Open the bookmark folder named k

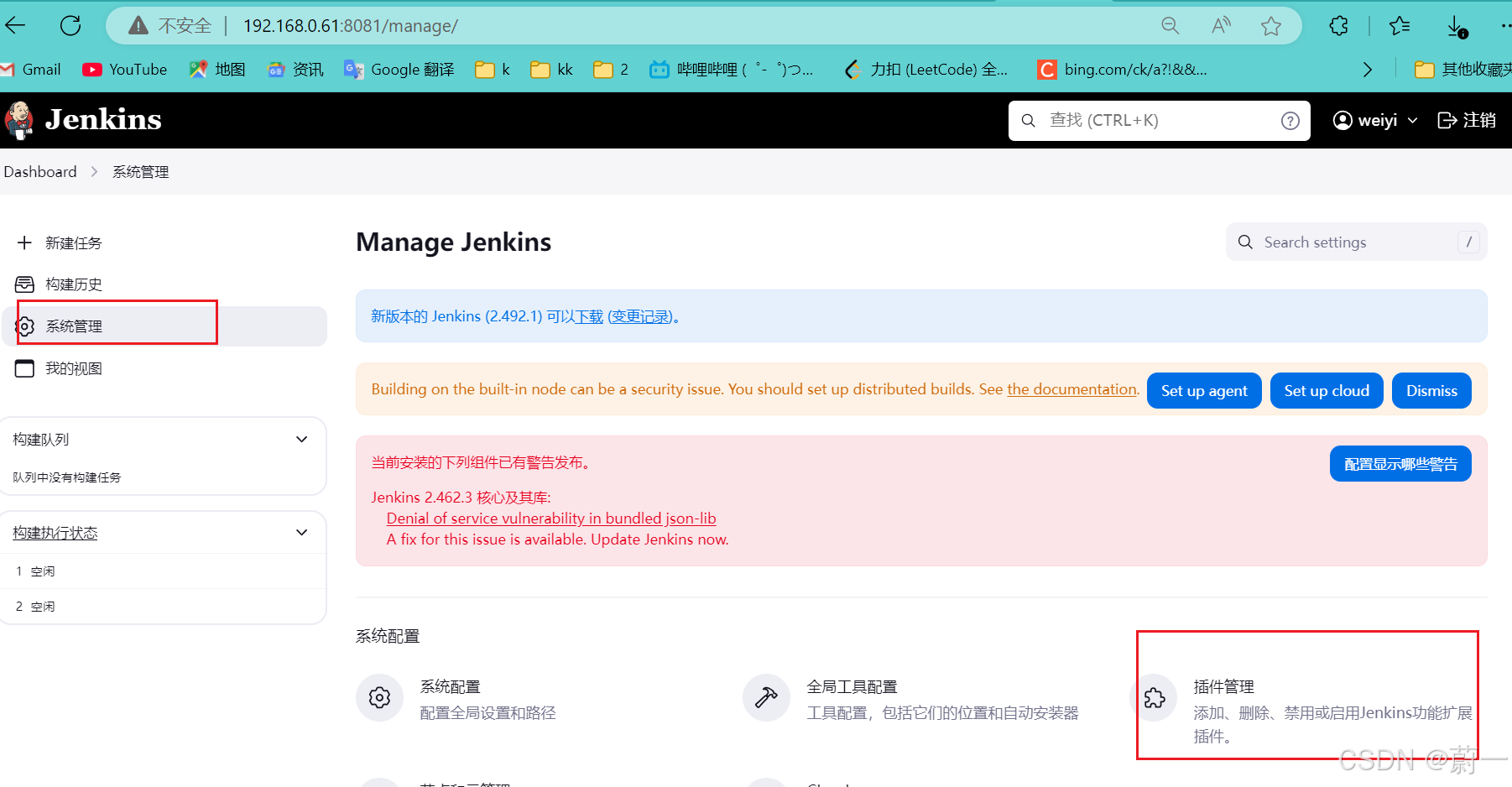493,70
